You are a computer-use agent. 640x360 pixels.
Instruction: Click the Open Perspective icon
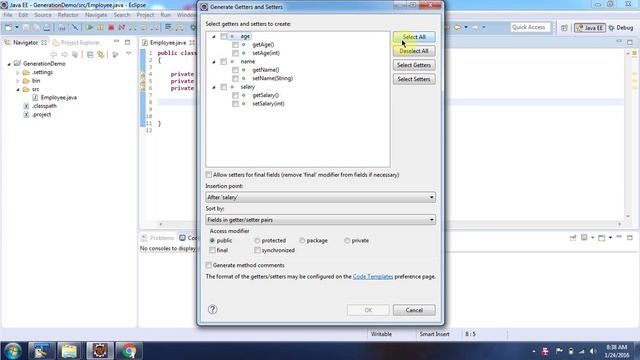click(564, 28)
